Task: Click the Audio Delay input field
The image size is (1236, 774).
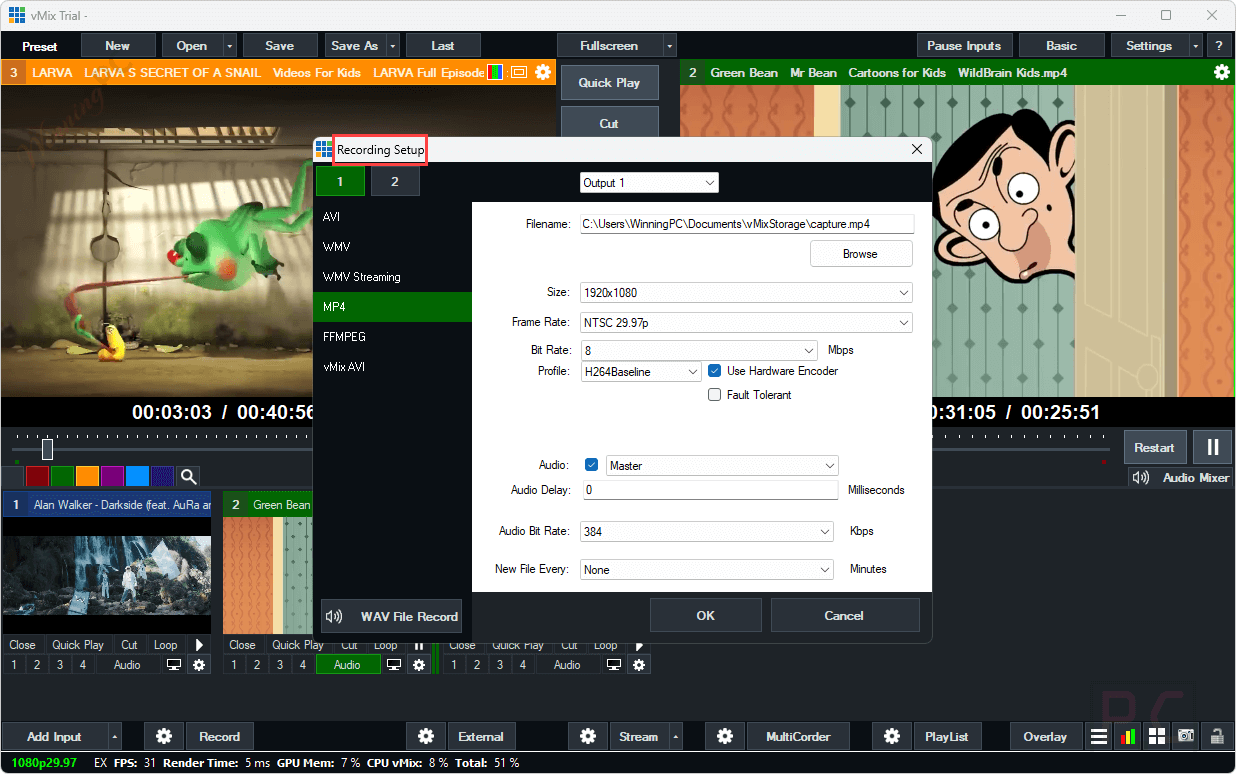Action: (x=709, y=490)
